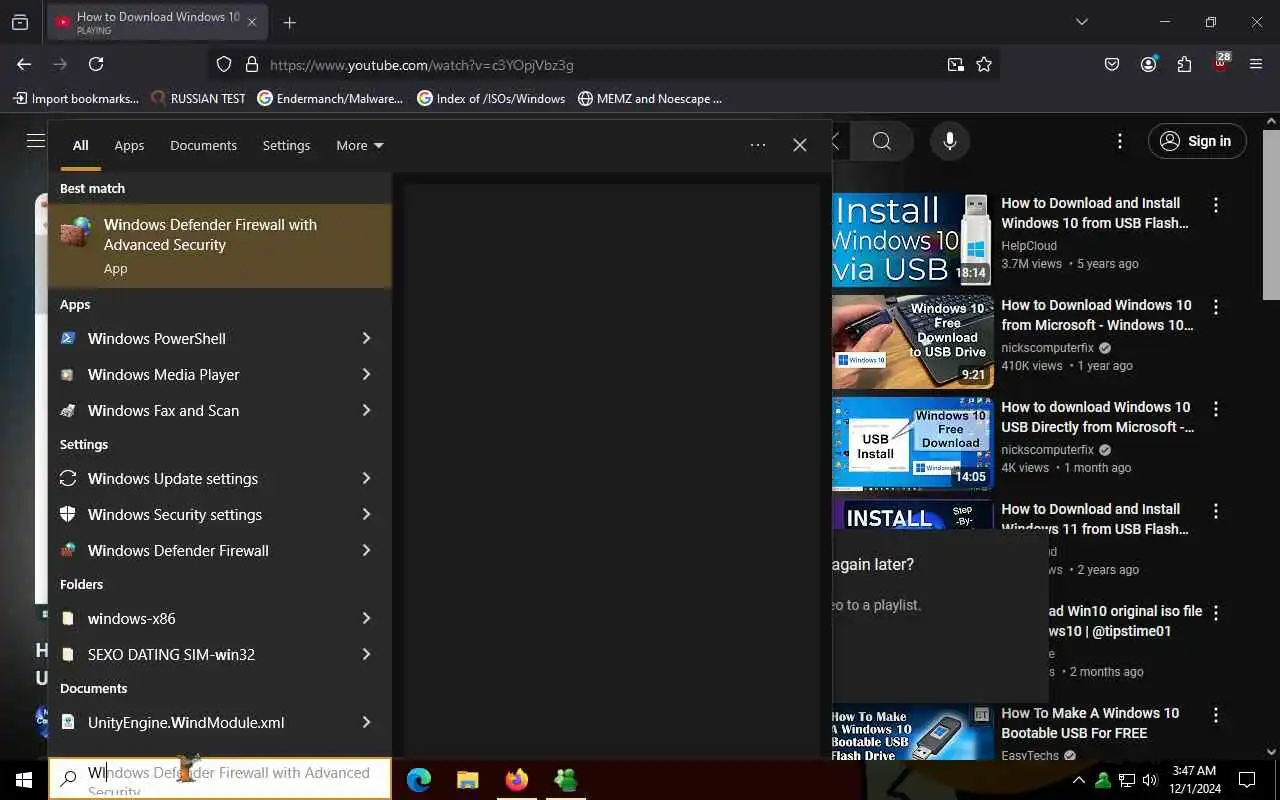Open Index of /ISOs/Windows bookmark
The image size is (1280, 800).
[491, 98]
